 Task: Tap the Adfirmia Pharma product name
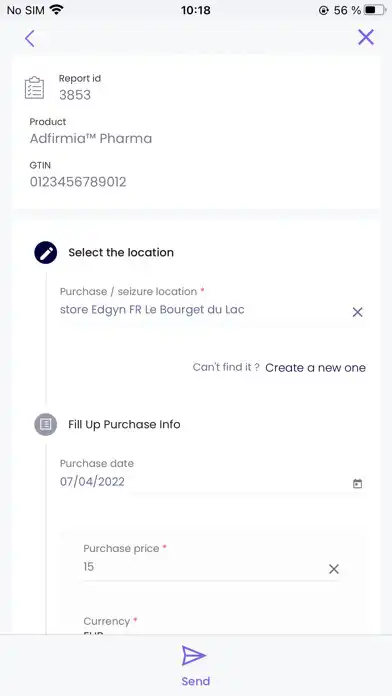pyautogui.click(x=91, y=139)
